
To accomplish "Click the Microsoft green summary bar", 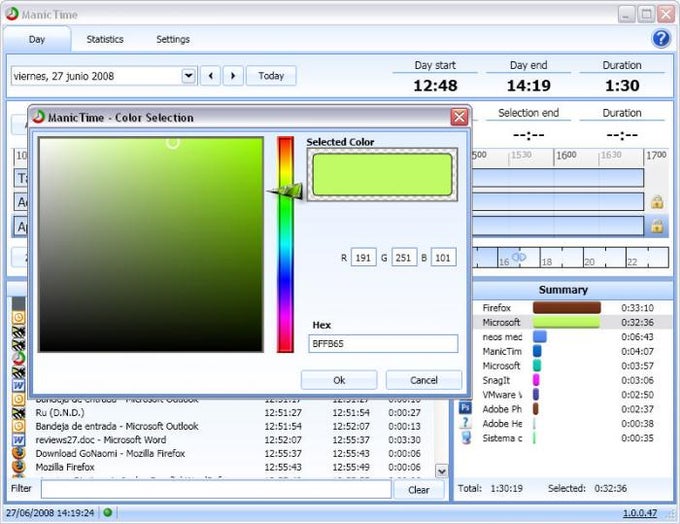I will (x=566, y=322).
